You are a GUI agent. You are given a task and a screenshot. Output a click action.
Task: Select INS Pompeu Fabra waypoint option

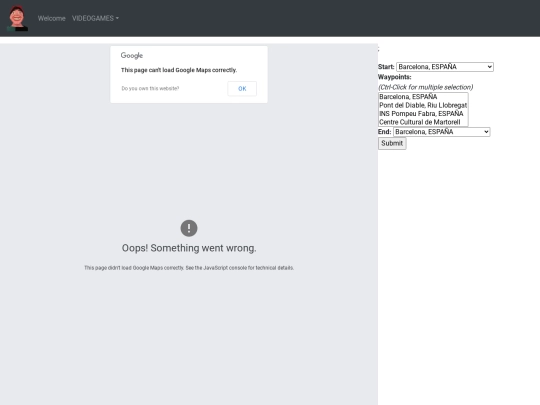[423, 114]
